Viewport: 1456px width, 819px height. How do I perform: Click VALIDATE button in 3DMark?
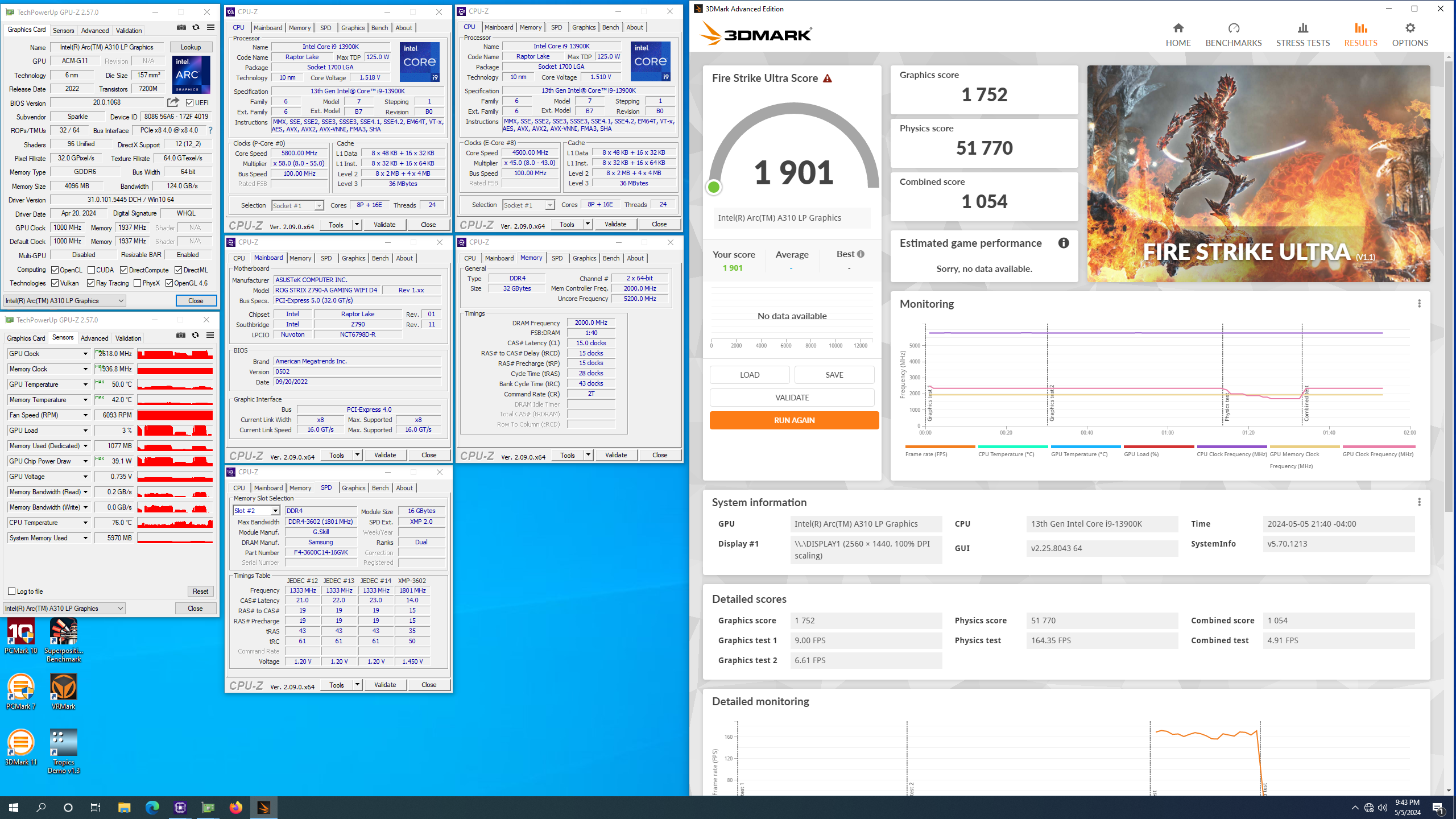point(792,398)
